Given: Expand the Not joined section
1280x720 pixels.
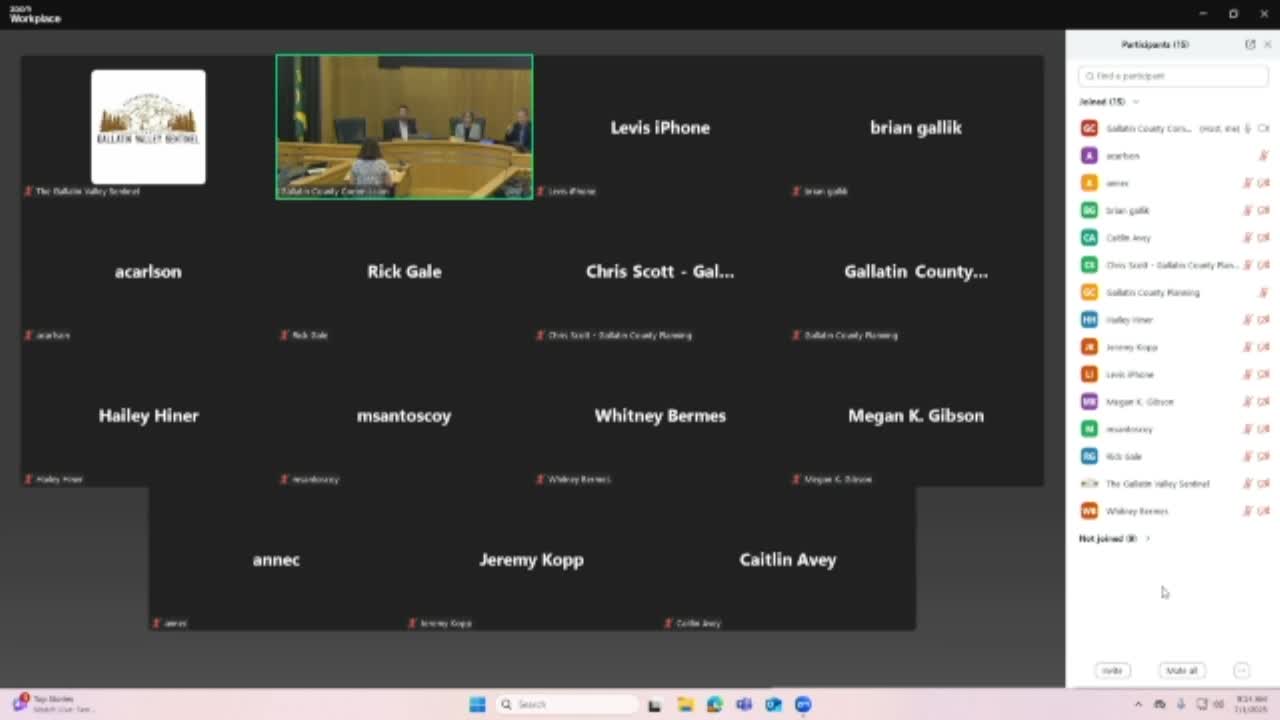Looking at the screenshot, I should [x=1147, y=539].
